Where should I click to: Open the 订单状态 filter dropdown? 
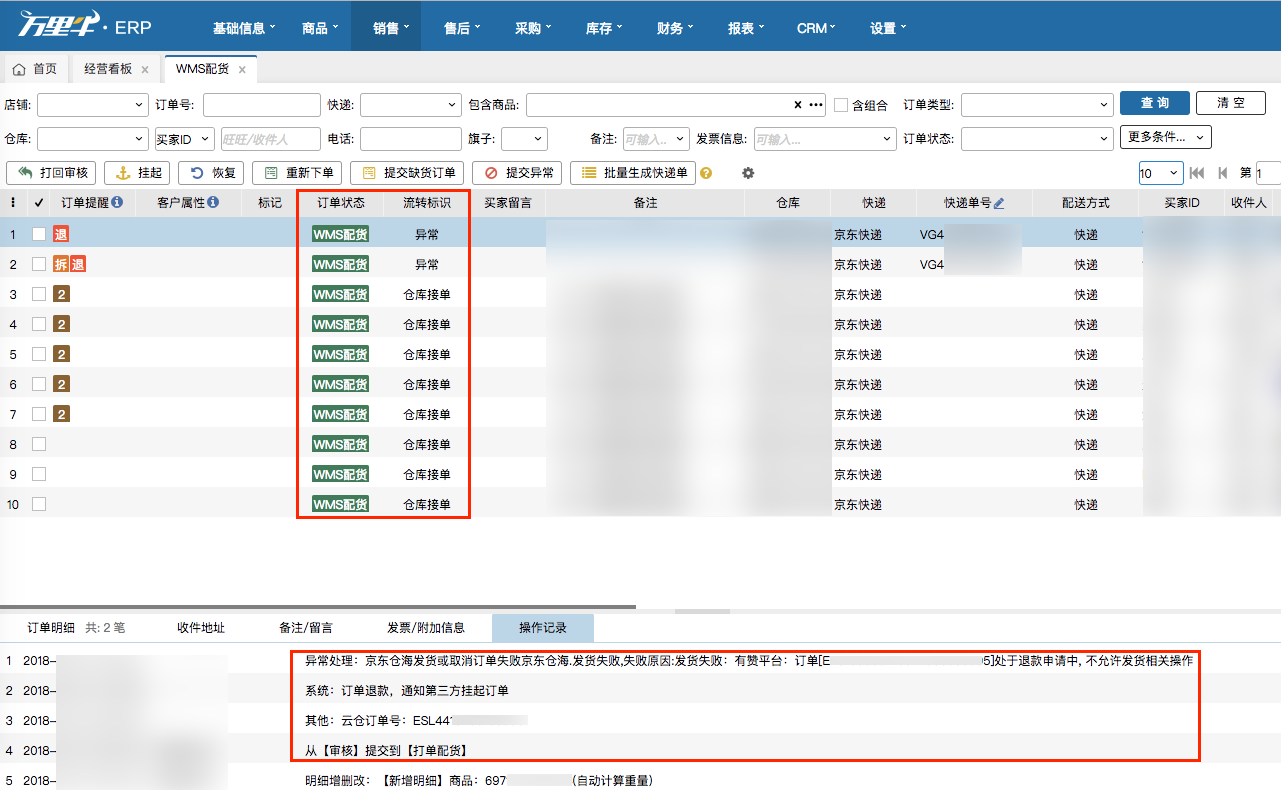tap(1037, 139)
